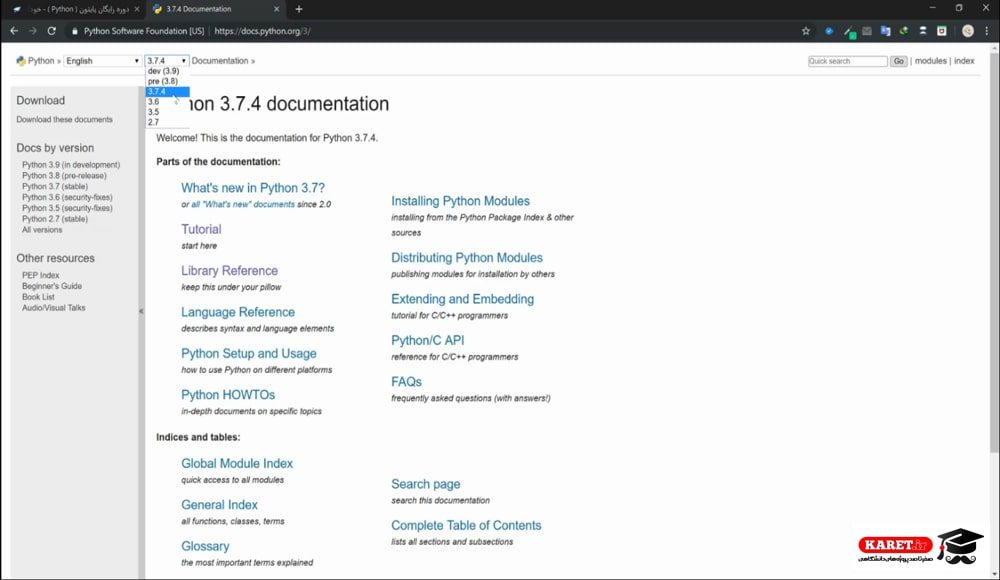Open the Chrome profile avatar

(967, 31)
